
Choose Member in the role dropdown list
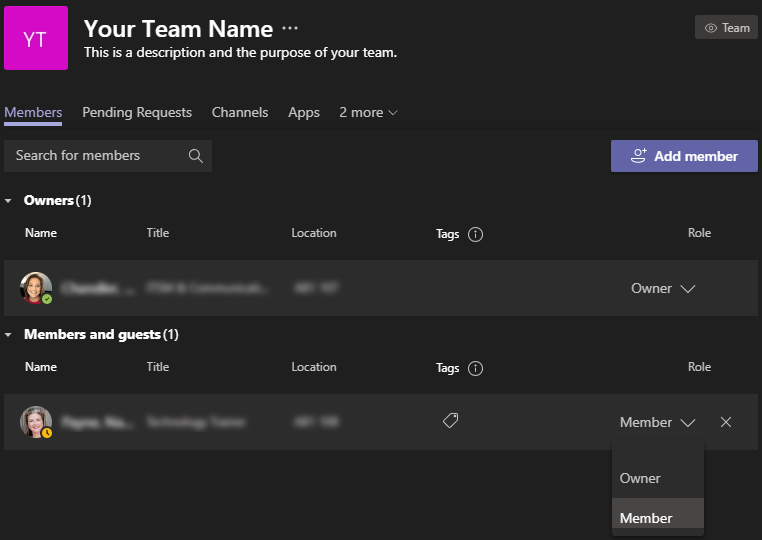pyautogui.click(x=646, y=517)
